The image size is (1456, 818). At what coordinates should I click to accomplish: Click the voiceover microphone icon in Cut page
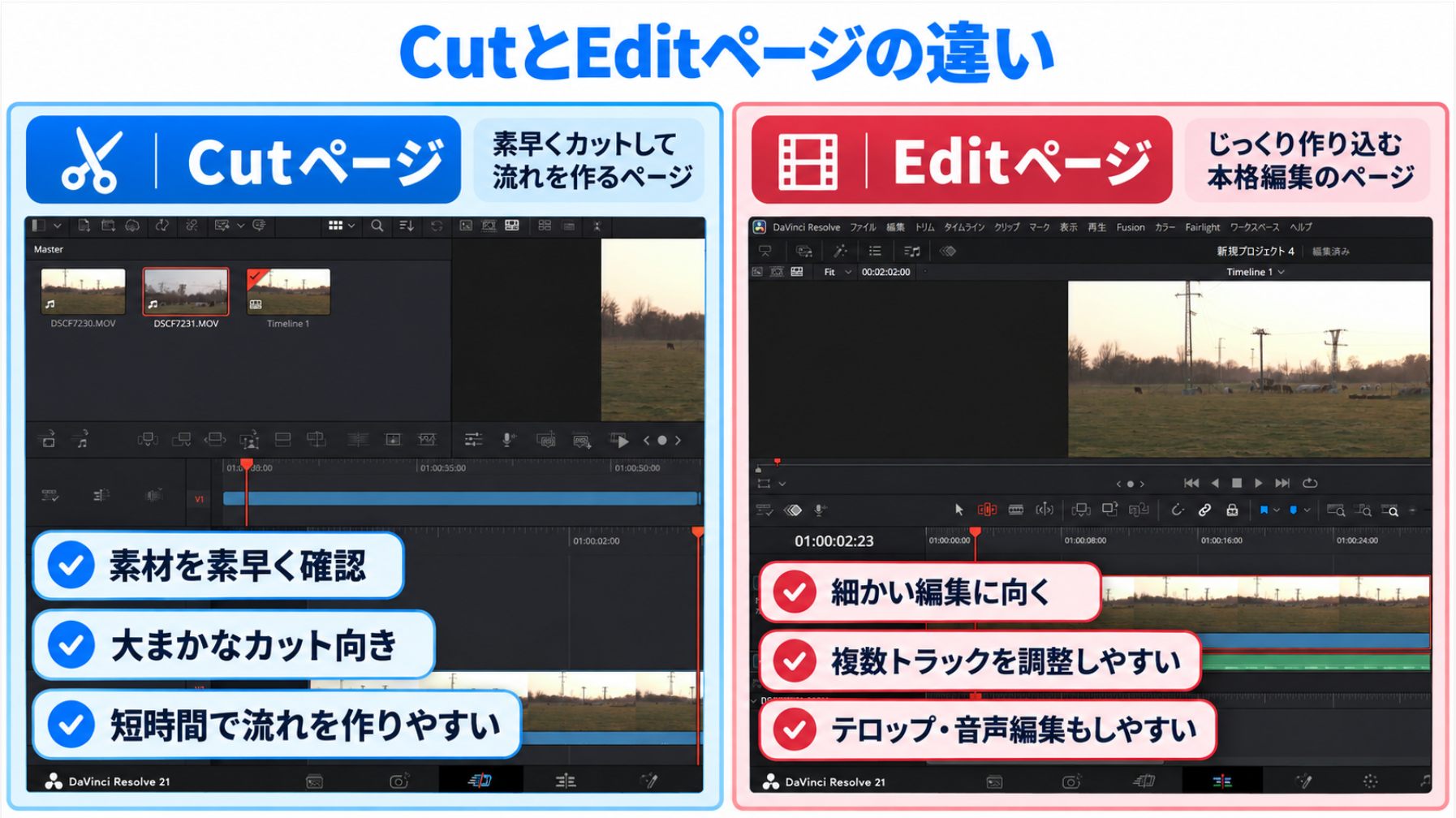click(x=508, y=440)
